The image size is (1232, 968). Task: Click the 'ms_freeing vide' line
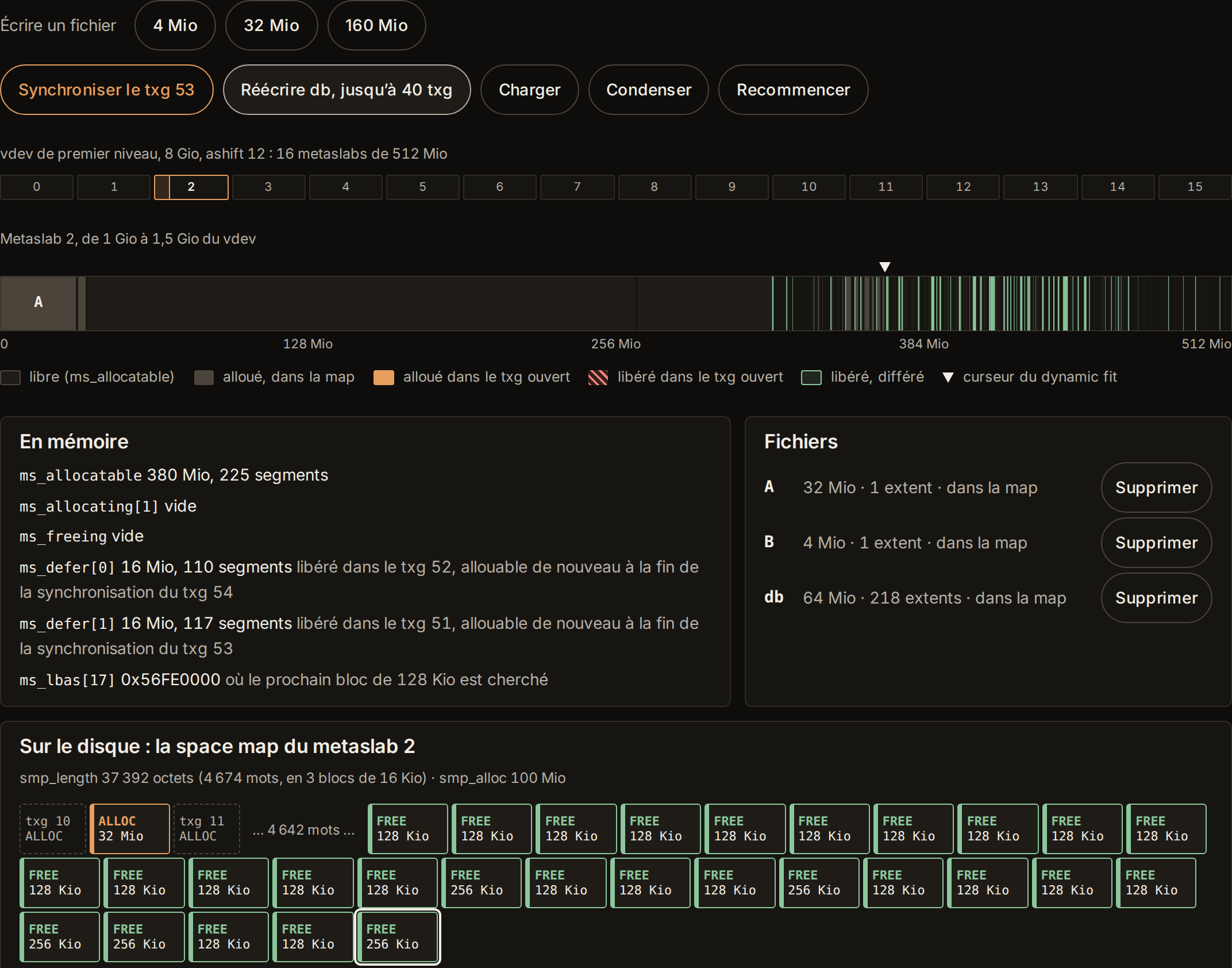(x=82, y=536)
